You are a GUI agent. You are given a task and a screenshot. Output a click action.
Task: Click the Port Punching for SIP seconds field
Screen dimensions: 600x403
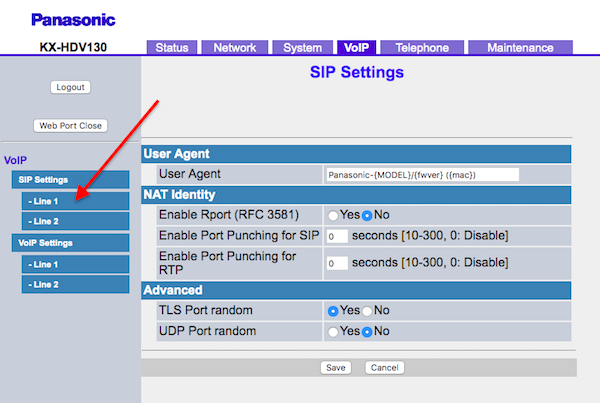click(336, 236)
